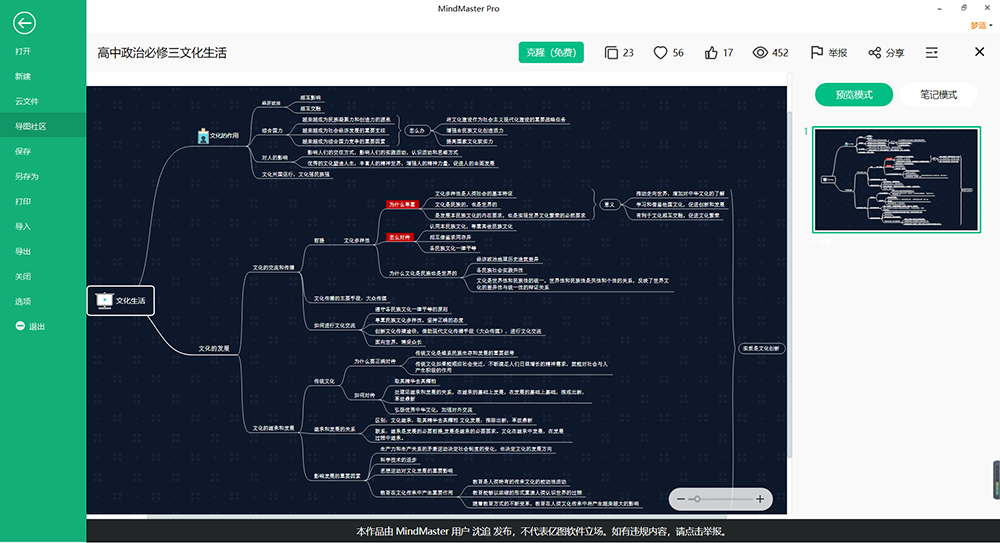Viewport: 1000px width, 543px height.
Task: Favorite the map with the heart icon
Action: [x=660, y=53]
